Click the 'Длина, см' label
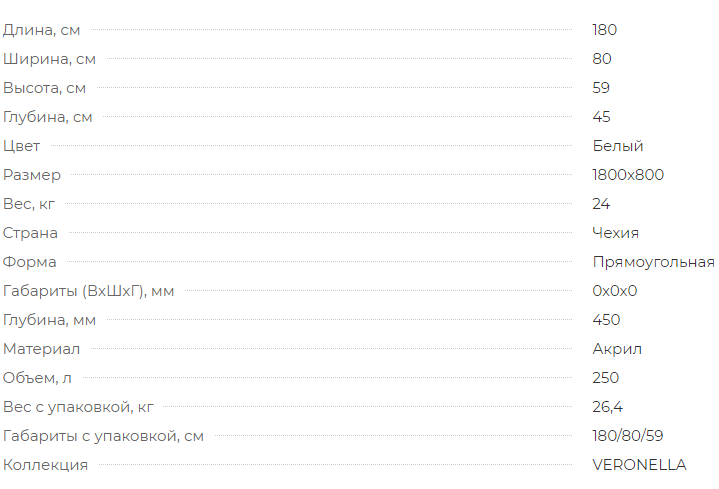Viewport: 719px width, 489px height. coord(41,30)
